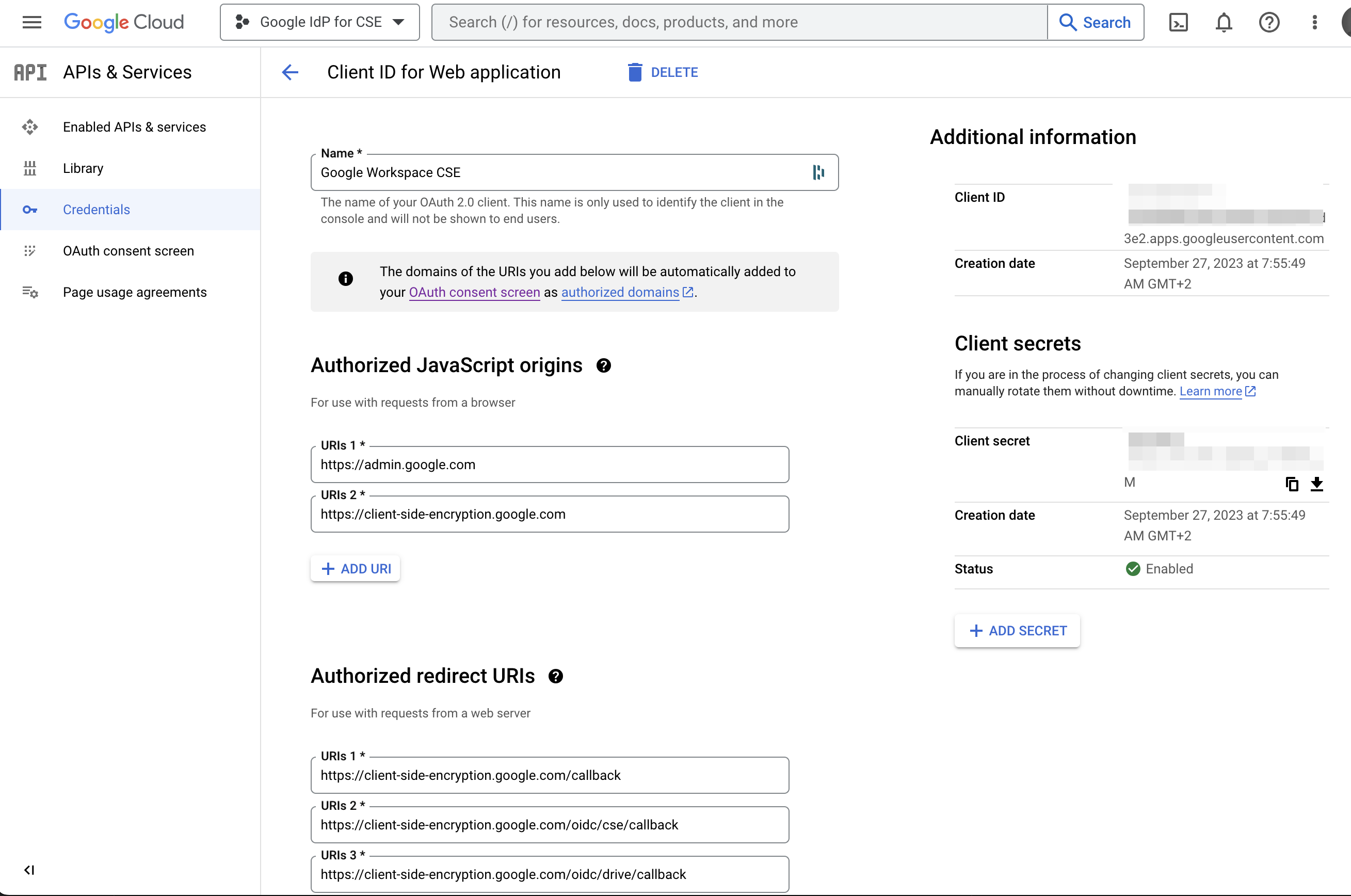The width and height of the screenshot is (1351, 896).
Task: Open the help question mark icon
Action: (1269, 22)
